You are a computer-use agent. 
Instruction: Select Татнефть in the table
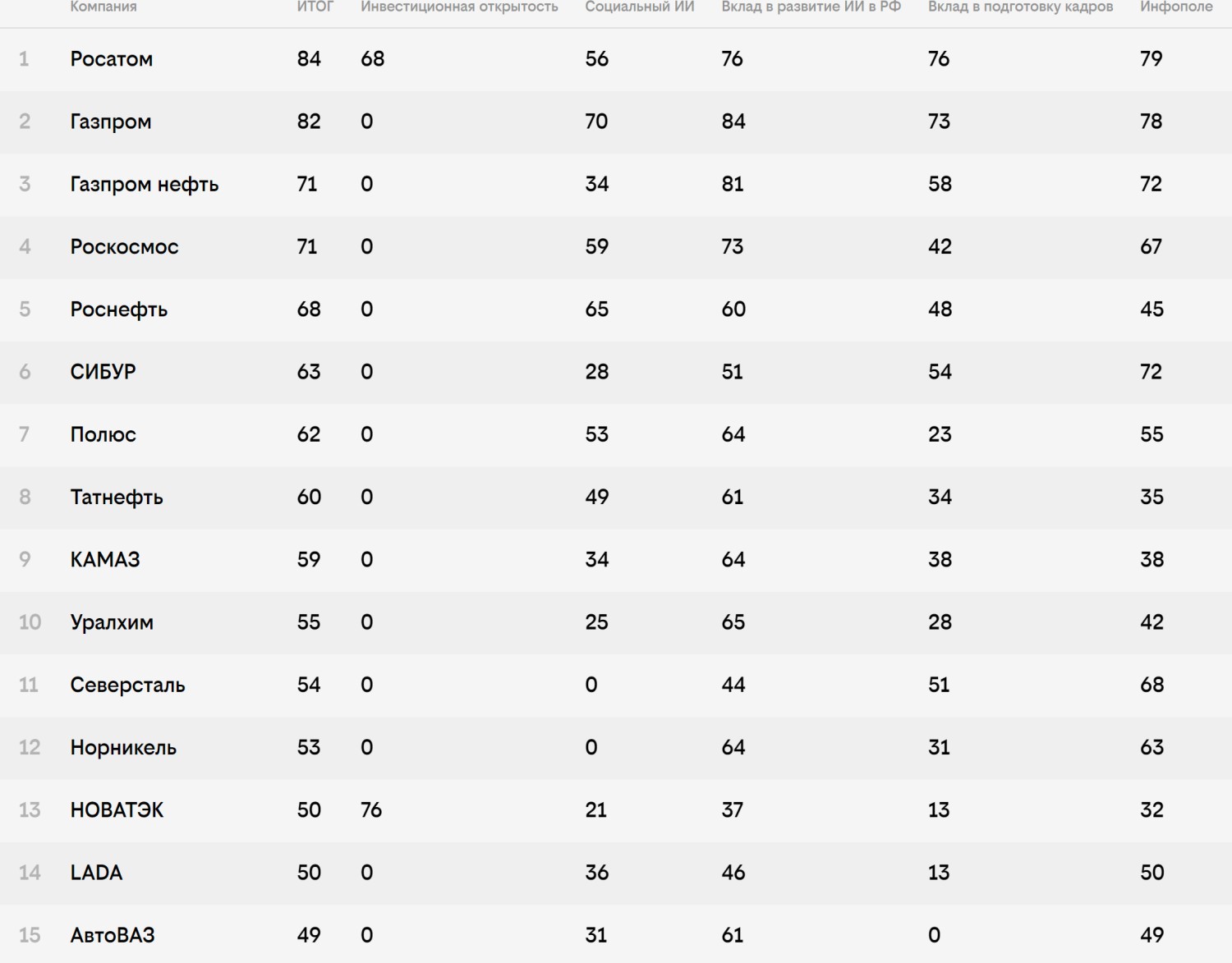point(117,497)
